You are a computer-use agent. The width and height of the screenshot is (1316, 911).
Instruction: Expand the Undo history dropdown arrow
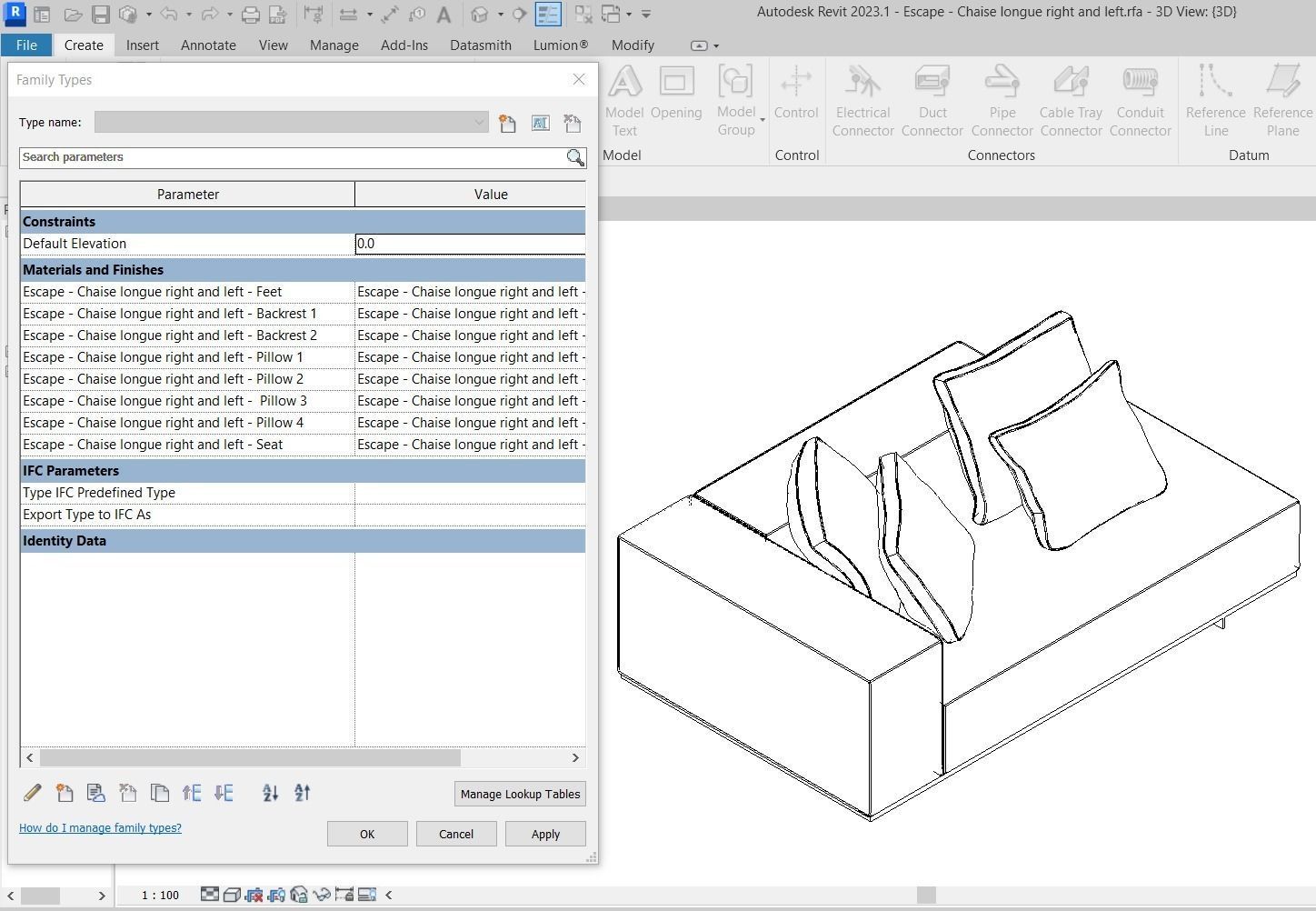coord(188,15)
